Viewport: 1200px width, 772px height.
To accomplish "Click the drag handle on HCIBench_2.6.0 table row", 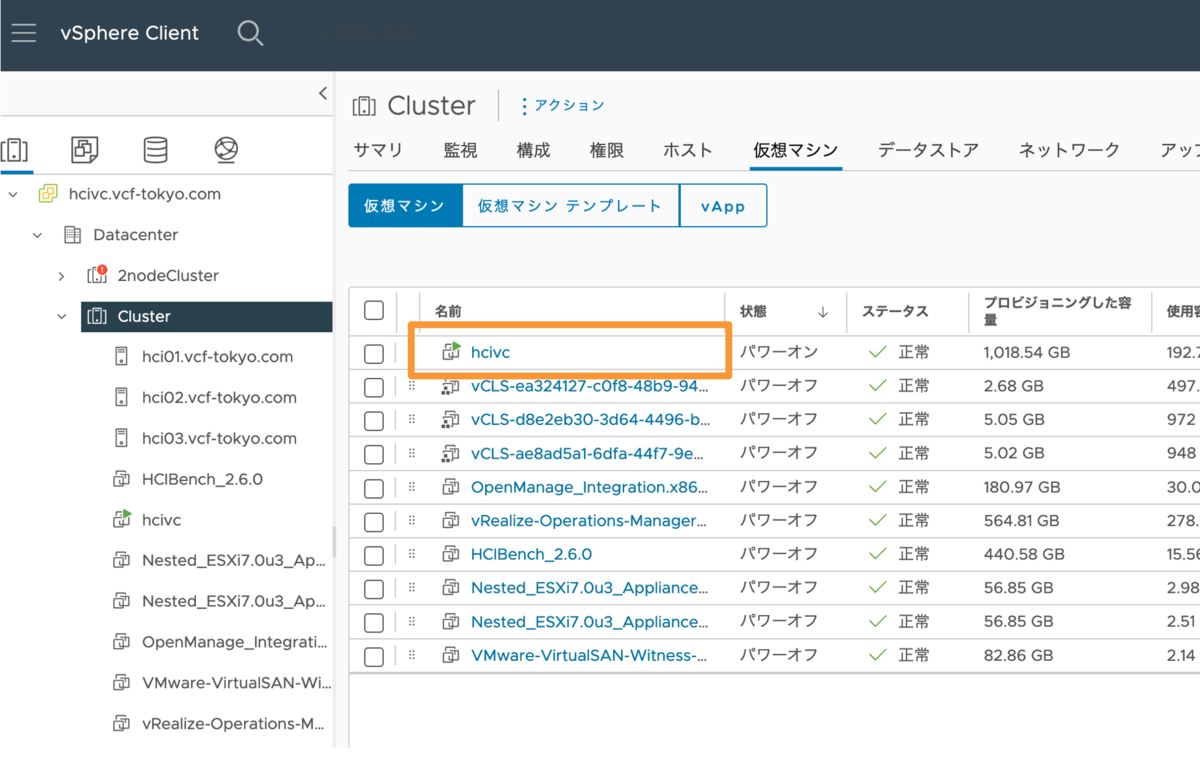I will pos(411,554).
